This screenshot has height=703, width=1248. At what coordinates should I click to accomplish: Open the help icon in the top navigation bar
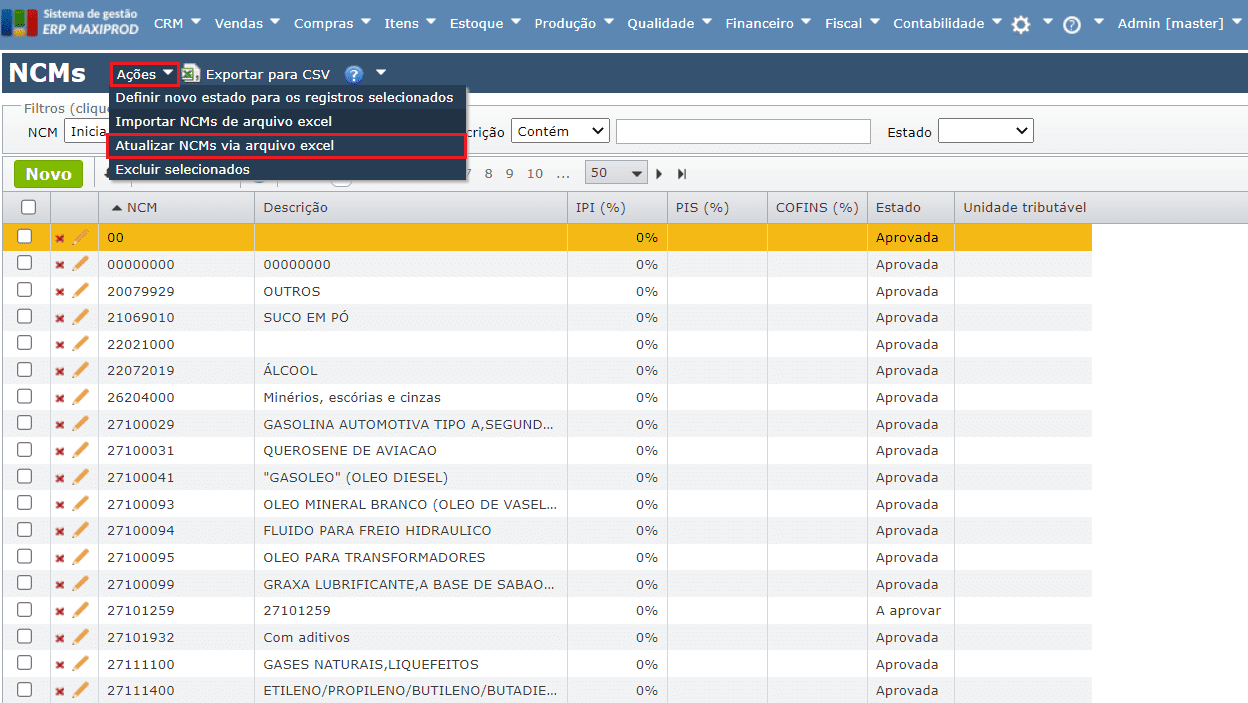(x=1073, y=22)
